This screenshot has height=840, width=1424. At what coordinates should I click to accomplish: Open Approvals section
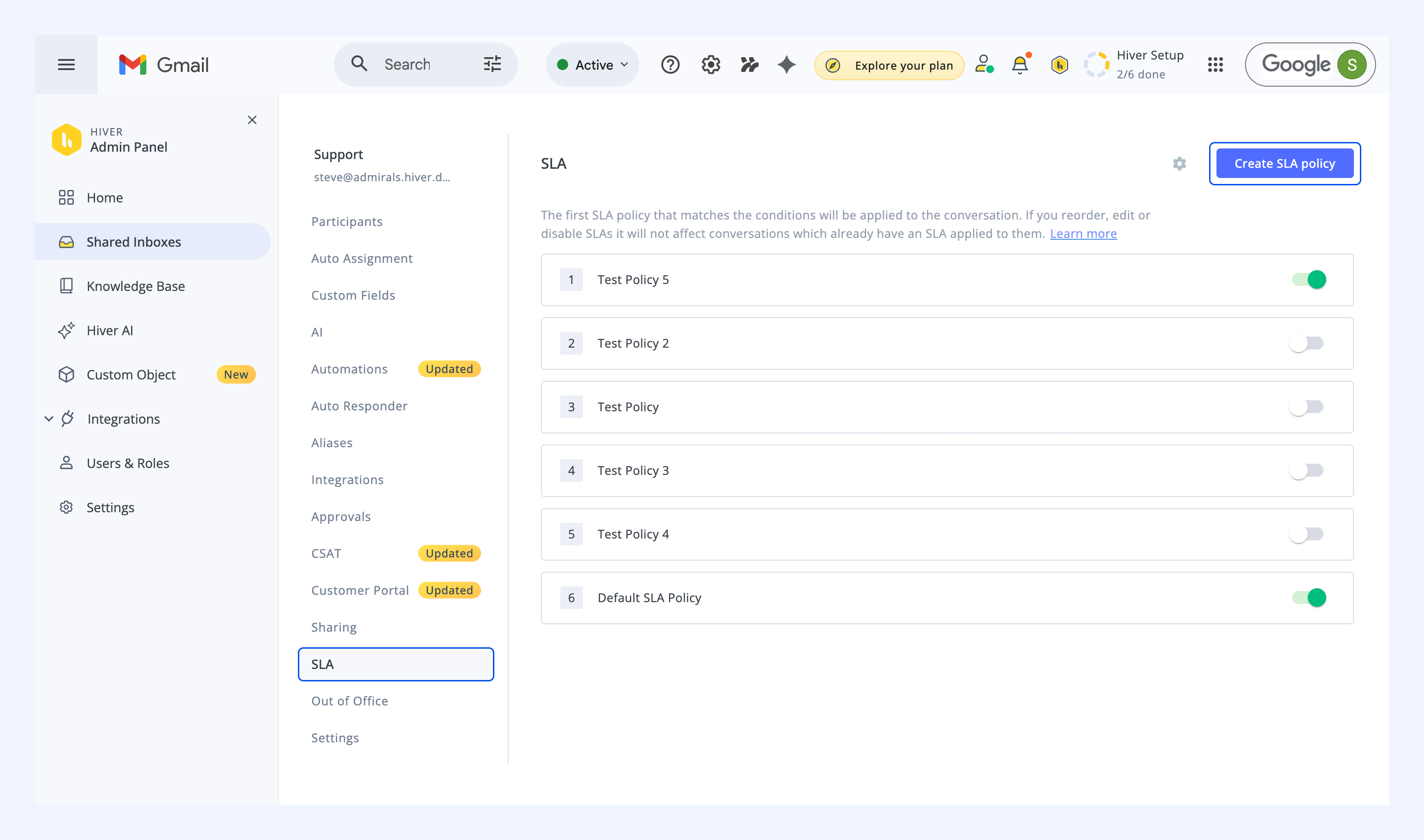[341, 516]
